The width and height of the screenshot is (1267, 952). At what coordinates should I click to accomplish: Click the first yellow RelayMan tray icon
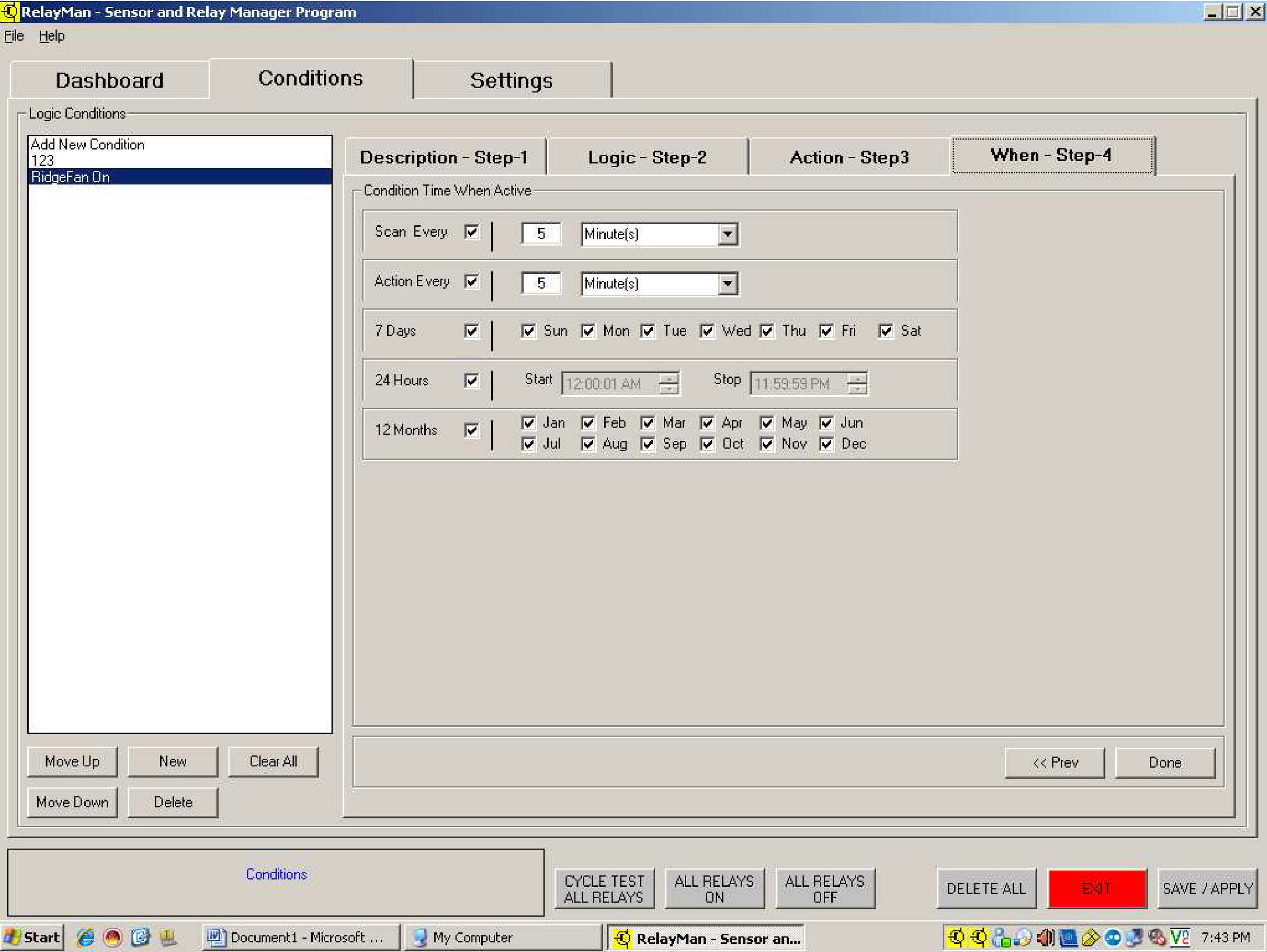tap(956, 937)
